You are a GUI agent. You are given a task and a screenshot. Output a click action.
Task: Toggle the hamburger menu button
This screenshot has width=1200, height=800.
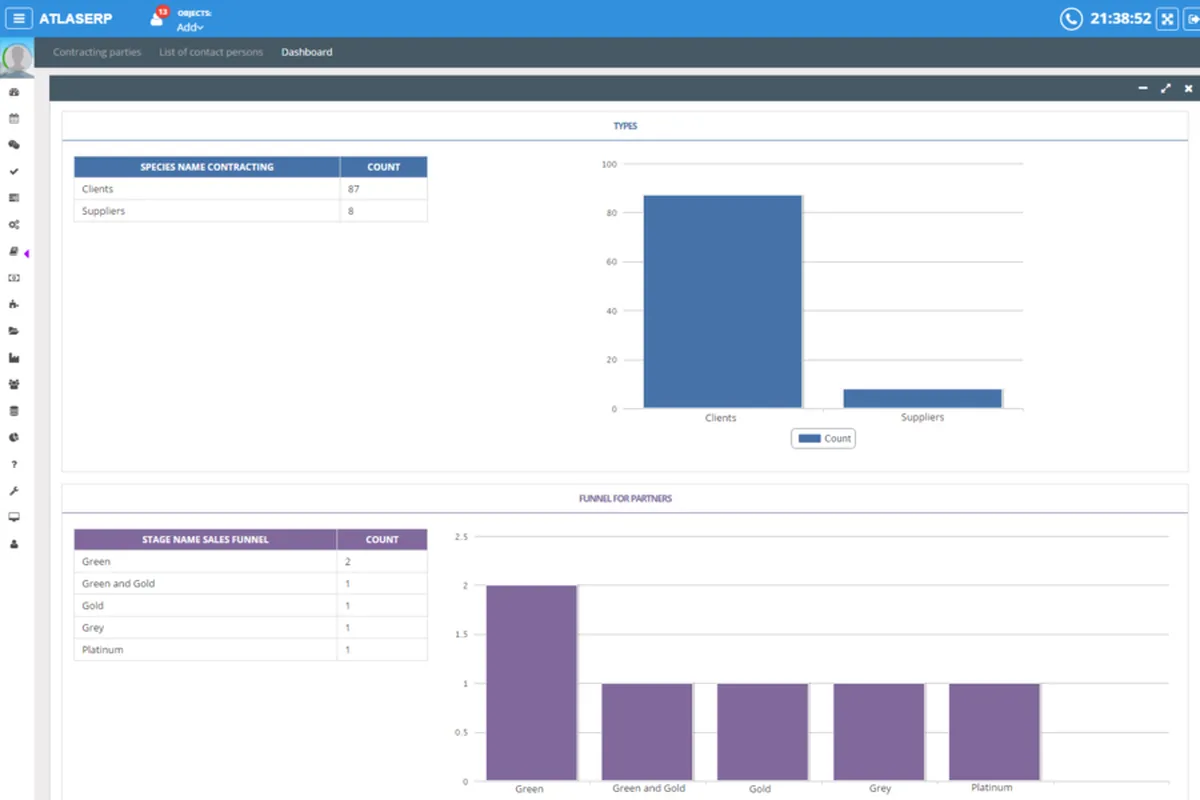[19, 19]
